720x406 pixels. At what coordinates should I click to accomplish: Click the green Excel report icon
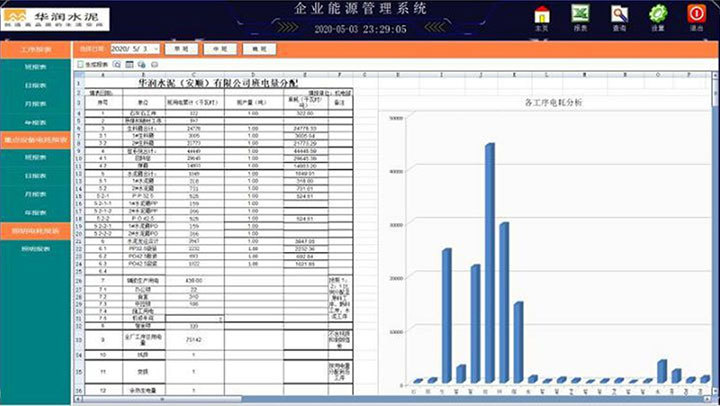pyautogui.click(x=580, y=14)
